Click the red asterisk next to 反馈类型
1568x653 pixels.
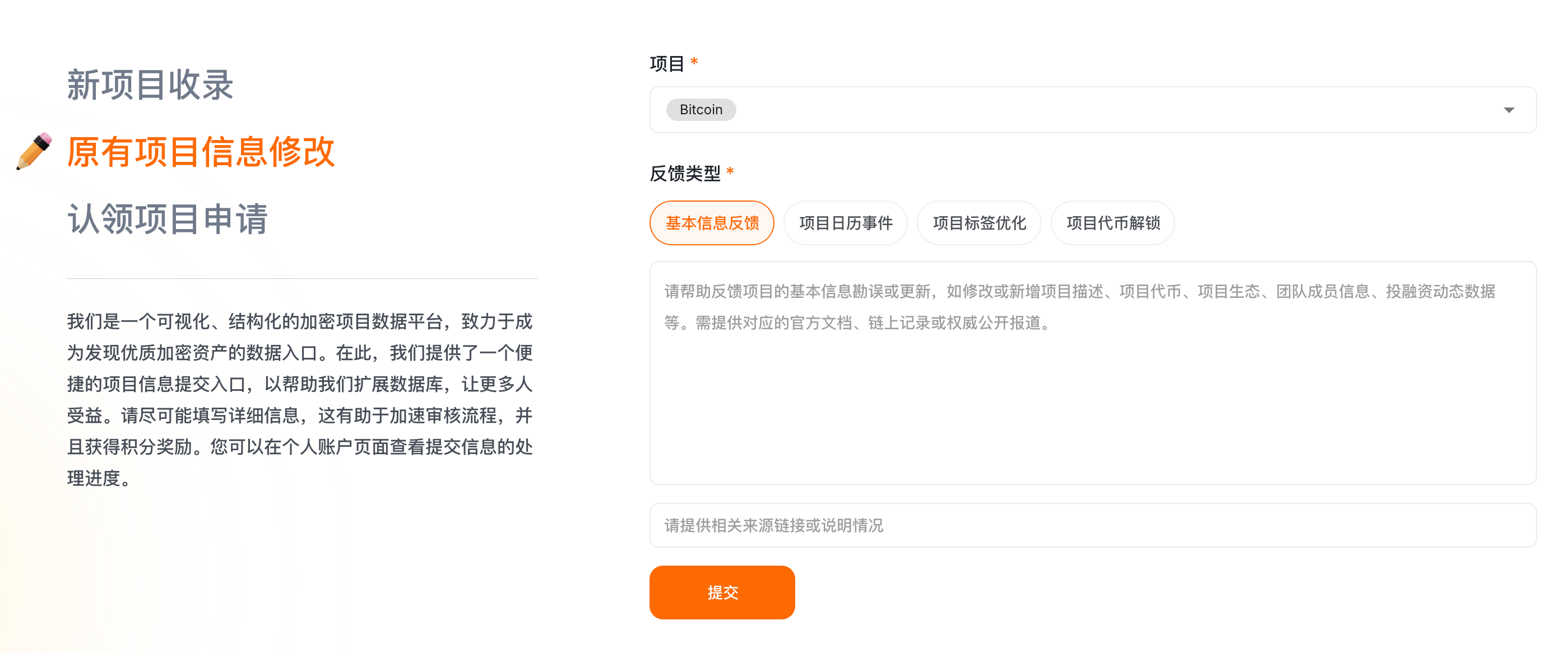(x=730, y=171)
